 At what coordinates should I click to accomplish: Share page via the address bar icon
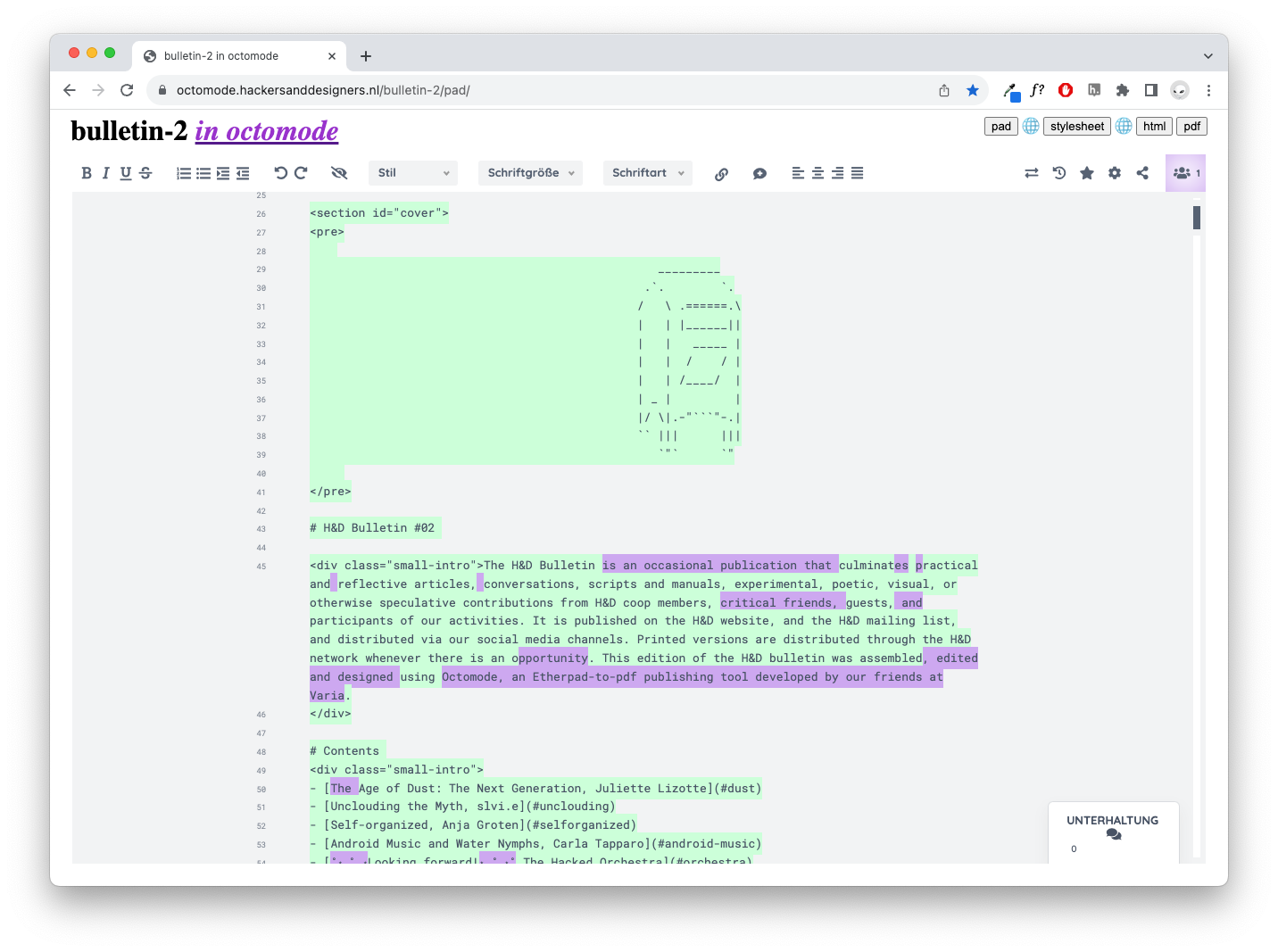click(944, 90)
